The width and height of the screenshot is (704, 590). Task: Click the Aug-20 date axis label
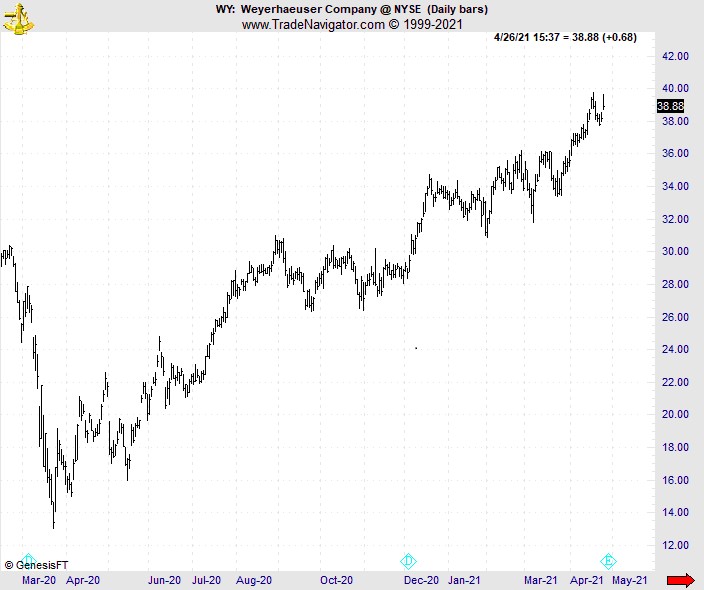[254, 580]
